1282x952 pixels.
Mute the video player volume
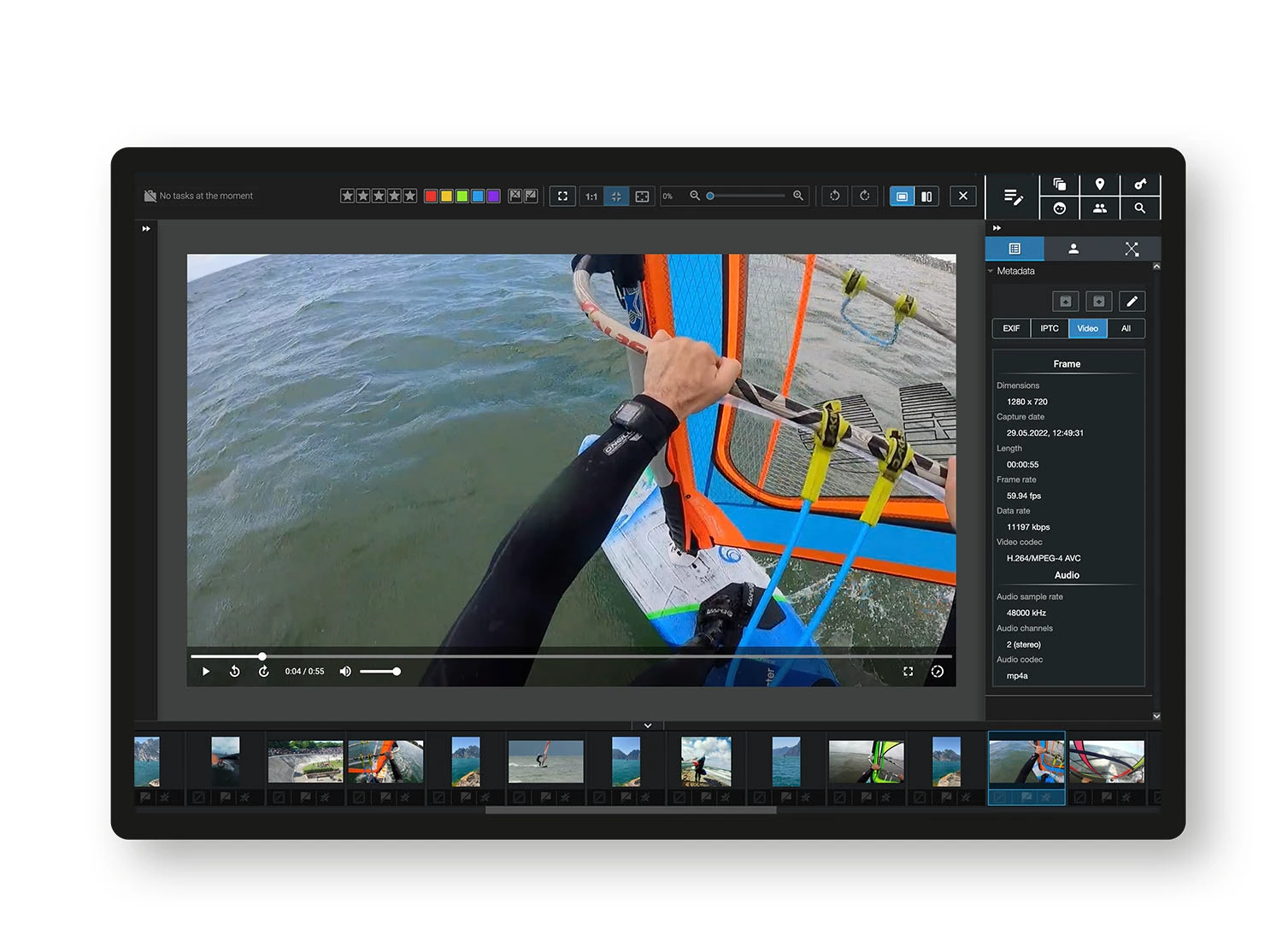345,671
